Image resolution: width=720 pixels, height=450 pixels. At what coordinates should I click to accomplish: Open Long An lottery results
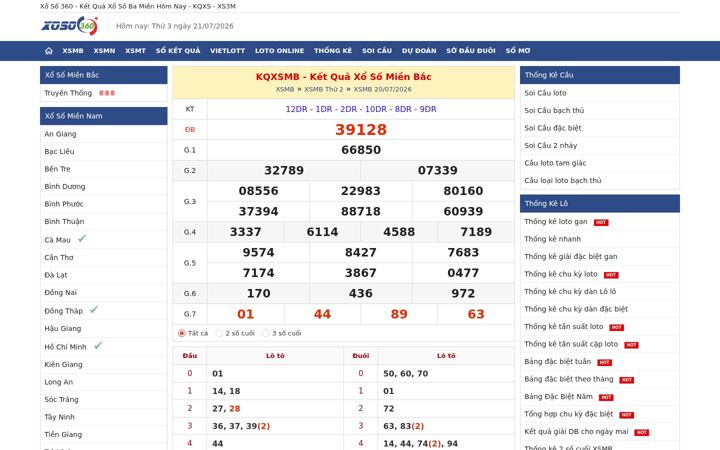coord(59,382)
